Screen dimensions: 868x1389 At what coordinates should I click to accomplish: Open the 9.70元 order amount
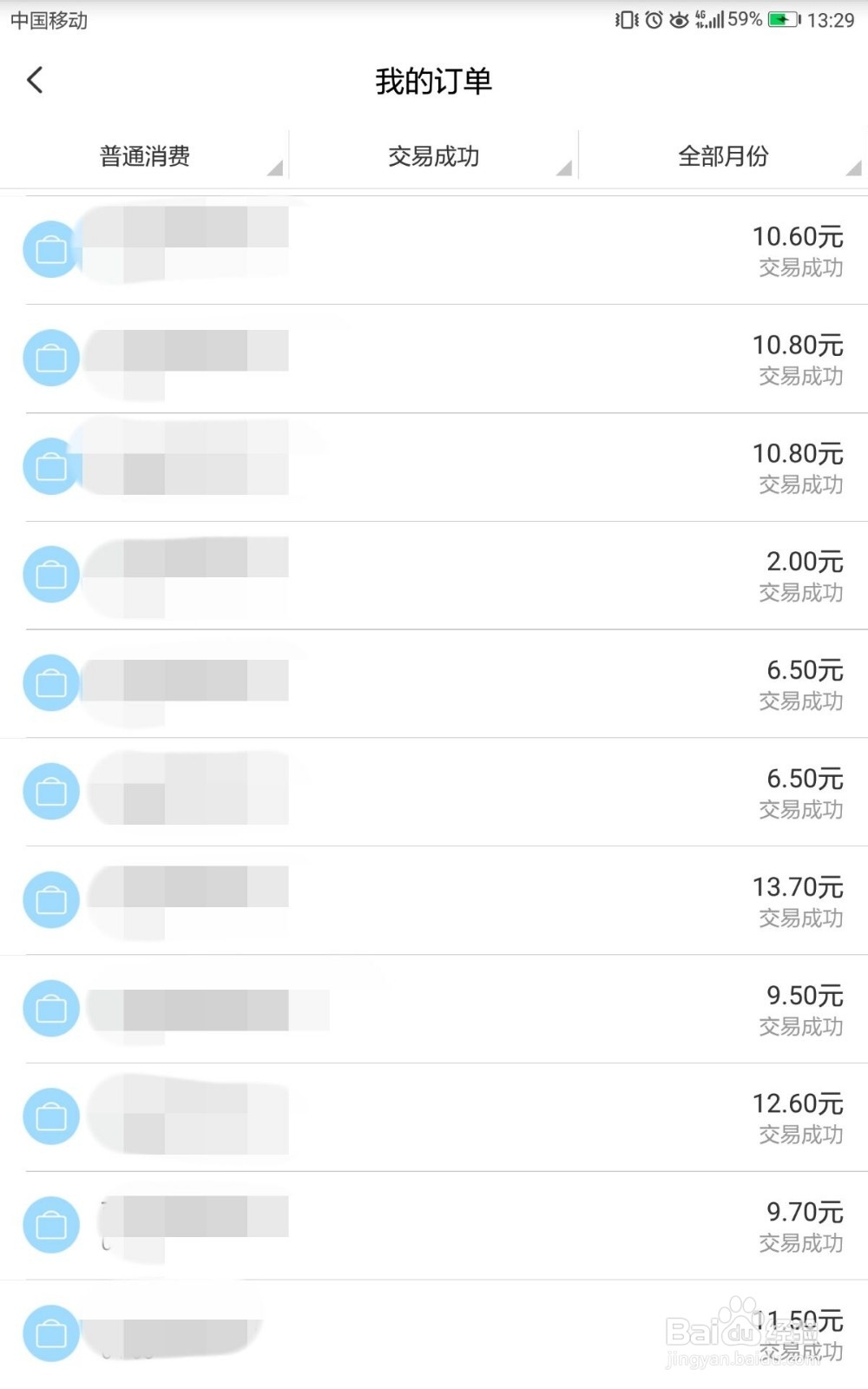click(804, 1212)
